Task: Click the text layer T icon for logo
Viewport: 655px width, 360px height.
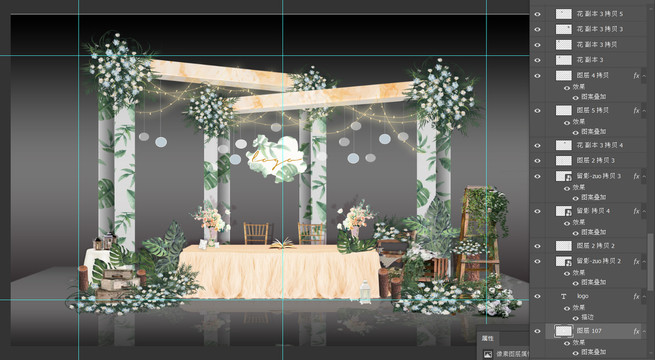Action: pyautogui.click(x=564, y=296)
